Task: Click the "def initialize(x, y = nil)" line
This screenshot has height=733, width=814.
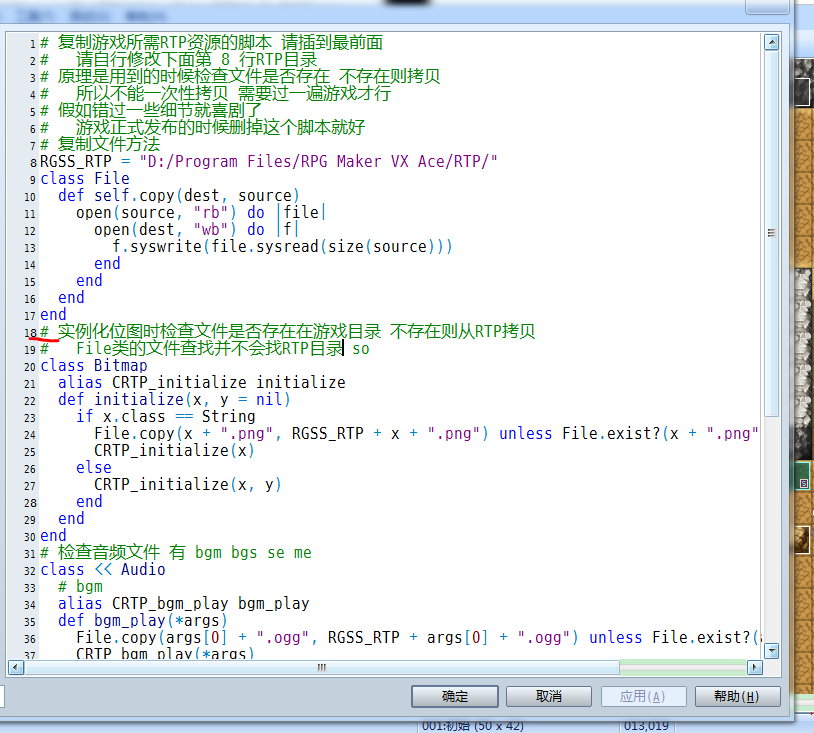Action: tap(174, 400)
